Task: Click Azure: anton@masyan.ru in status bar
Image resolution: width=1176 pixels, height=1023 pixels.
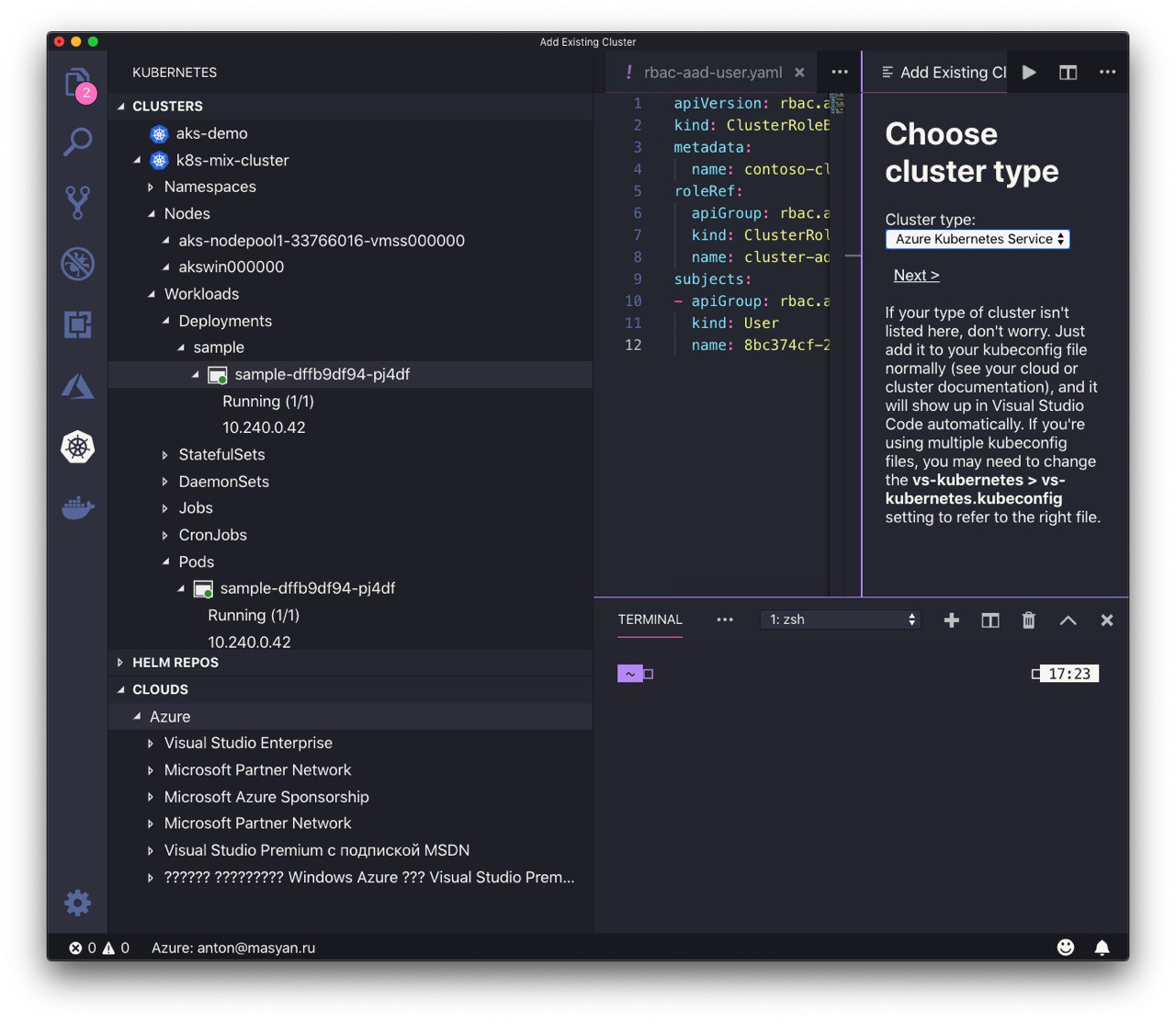Action: tap(233, 948)
